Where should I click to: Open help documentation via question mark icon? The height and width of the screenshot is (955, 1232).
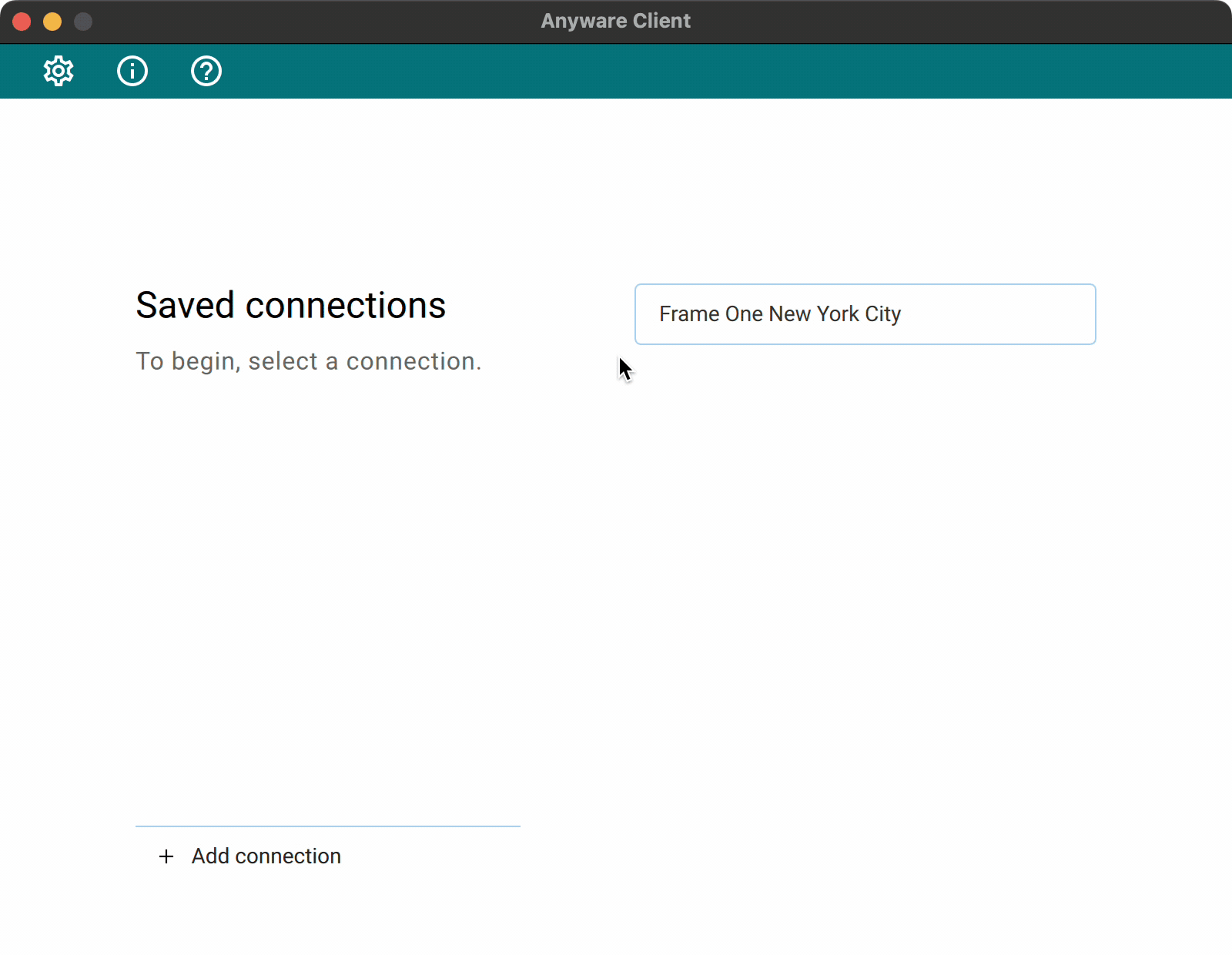pos(205,71)
